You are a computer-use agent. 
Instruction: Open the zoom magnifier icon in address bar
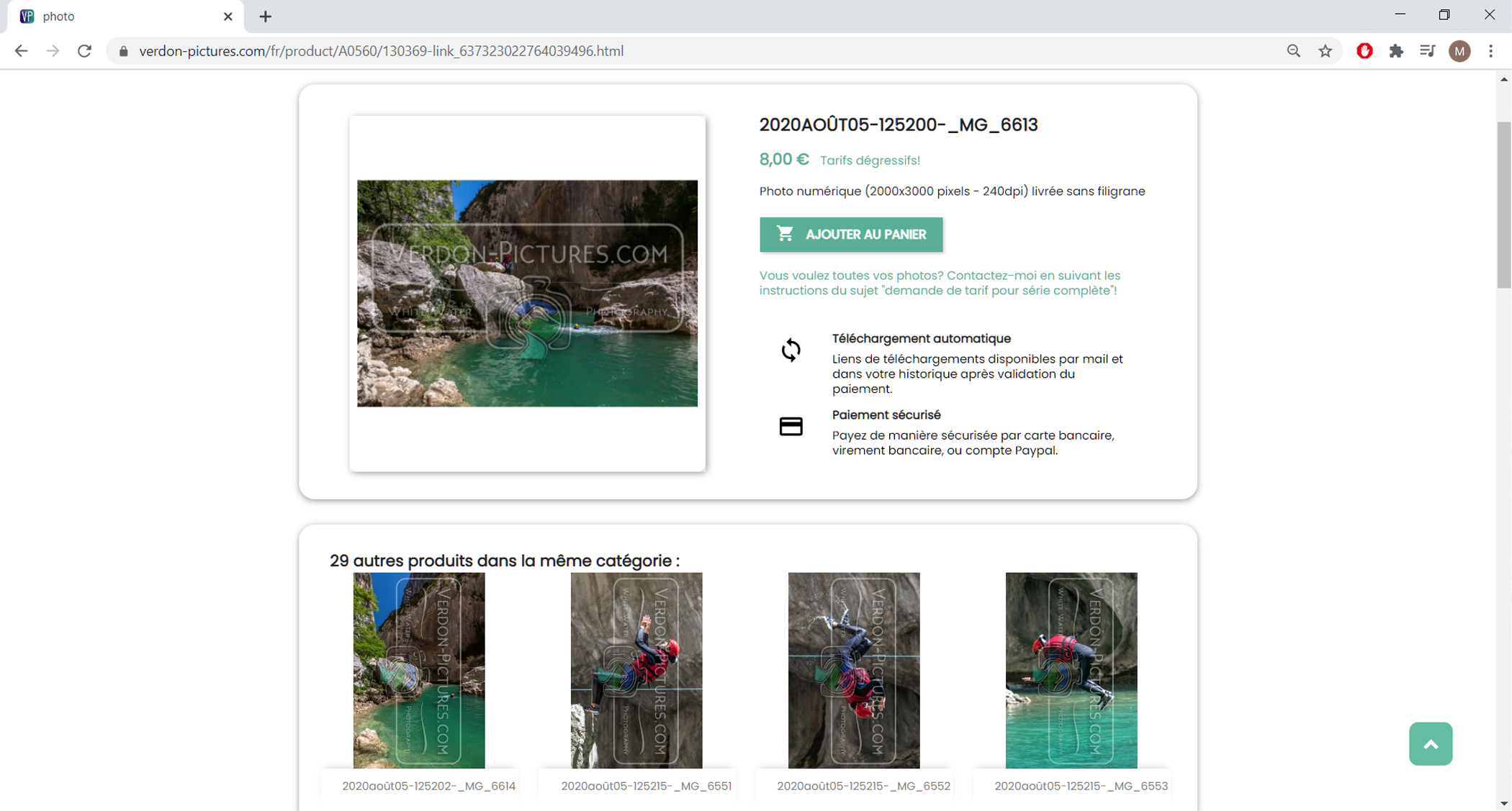click(x=1294, y=51)
